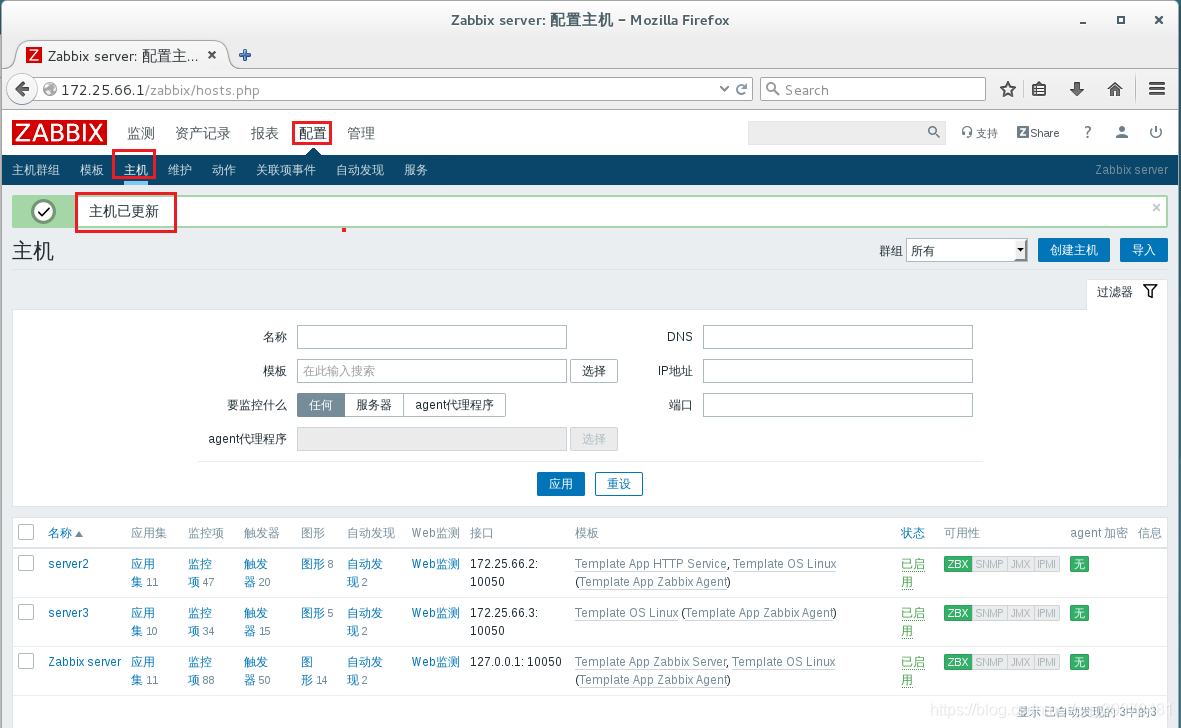The height and width of the screenshot is (728, 1181).
Task: Select 服务器 monitoring option
Action: pyautogui.click(x=374, y=405)
